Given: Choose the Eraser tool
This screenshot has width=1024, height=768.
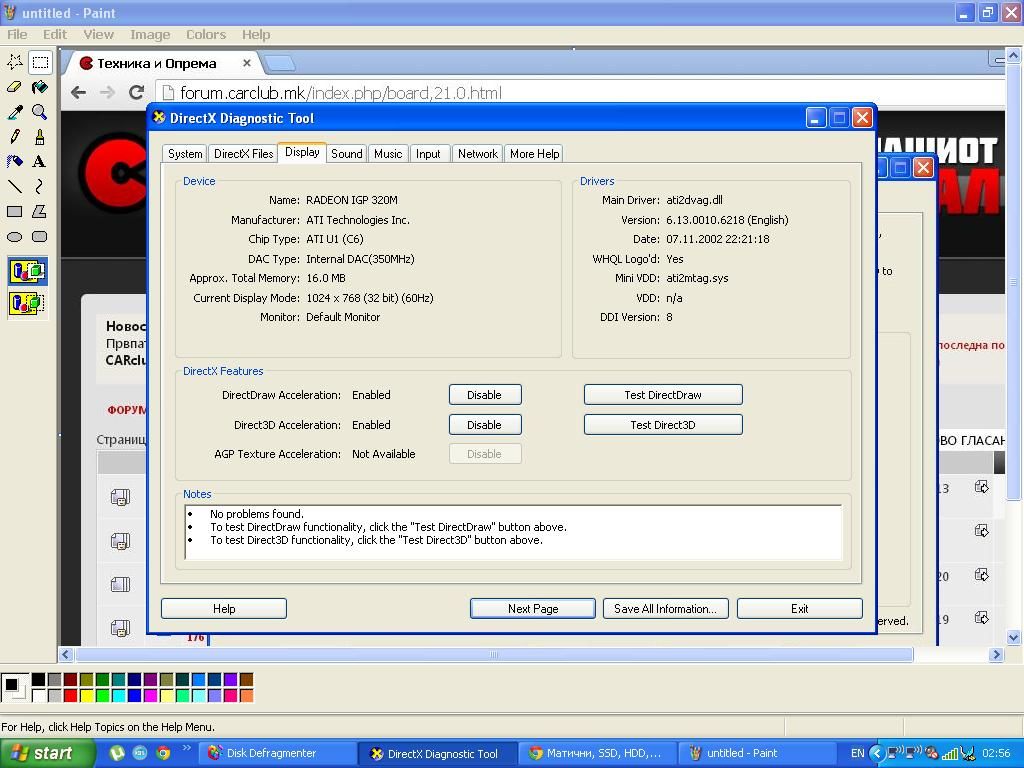Looking at the screenshot, I should point(14,87).
